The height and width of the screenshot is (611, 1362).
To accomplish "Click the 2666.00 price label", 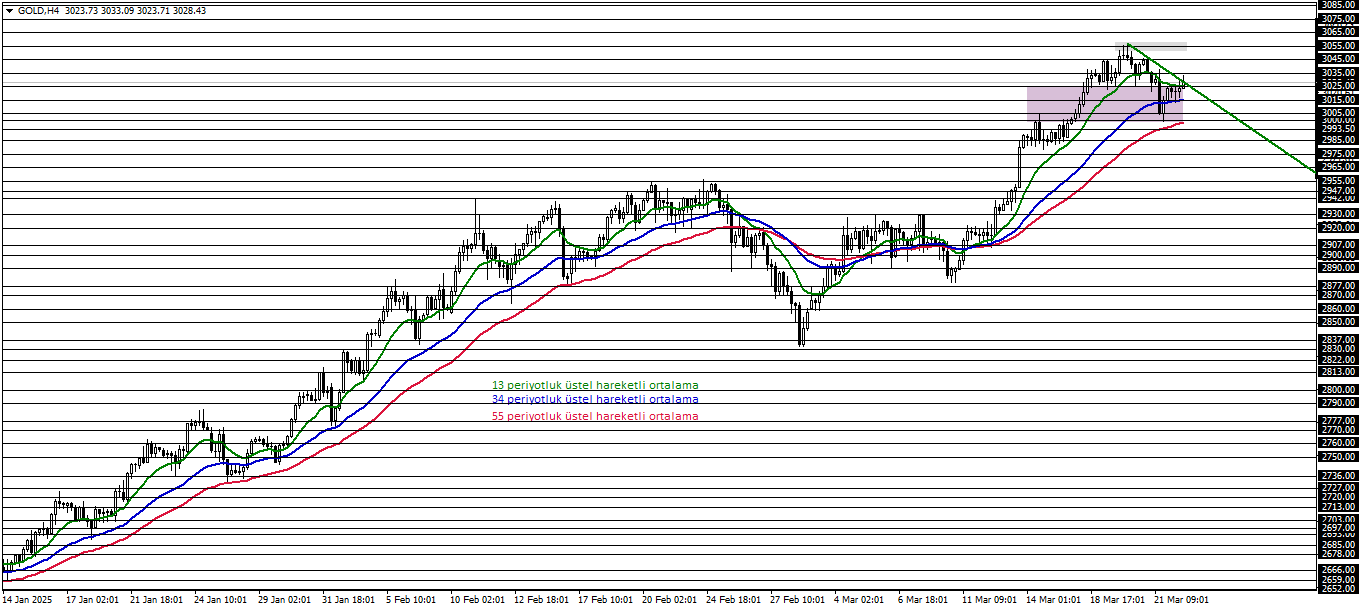I will [x=1337, y=570].
